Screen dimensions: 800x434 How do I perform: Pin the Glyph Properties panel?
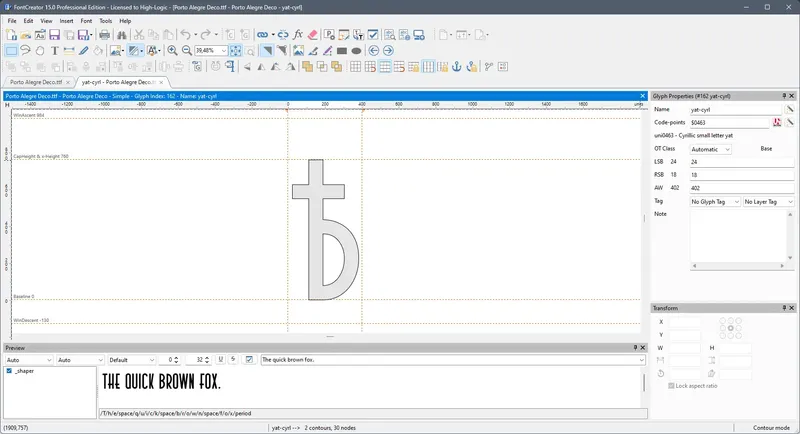click(784, 96)
